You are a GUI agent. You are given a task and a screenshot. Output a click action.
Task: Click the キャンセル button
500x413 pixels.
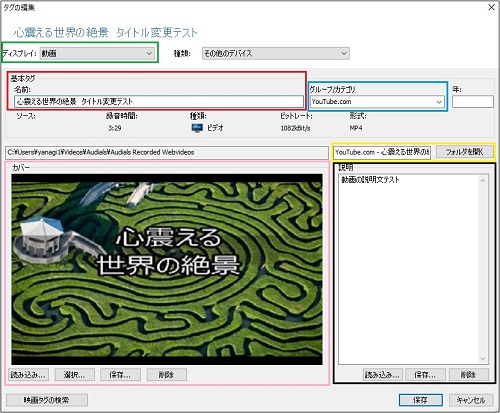[x=471, y=400]
